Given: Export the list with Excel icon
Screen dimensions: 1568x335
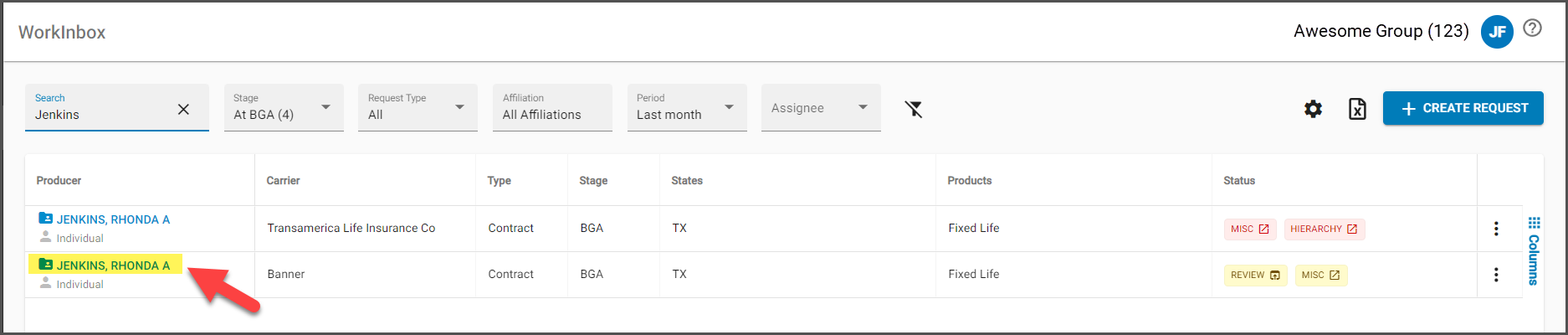Looking at the screenshot, I should tap(1357, 109).
